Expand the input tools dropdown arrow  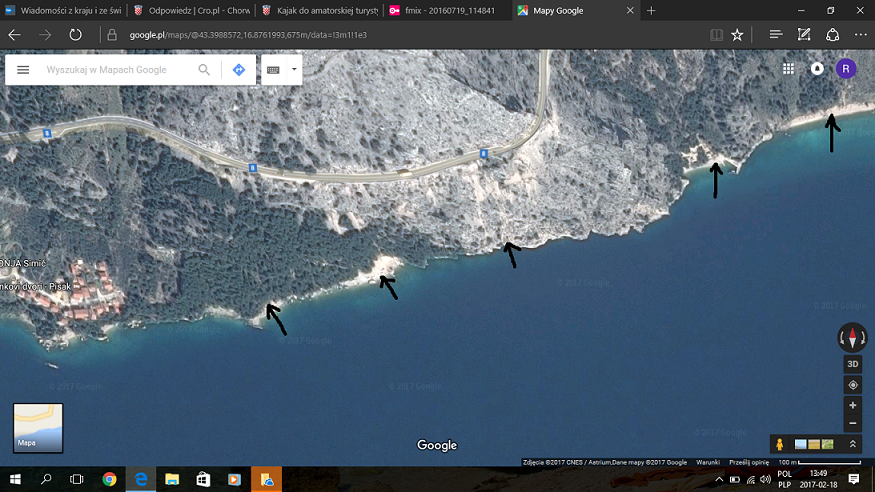[293, 70]
